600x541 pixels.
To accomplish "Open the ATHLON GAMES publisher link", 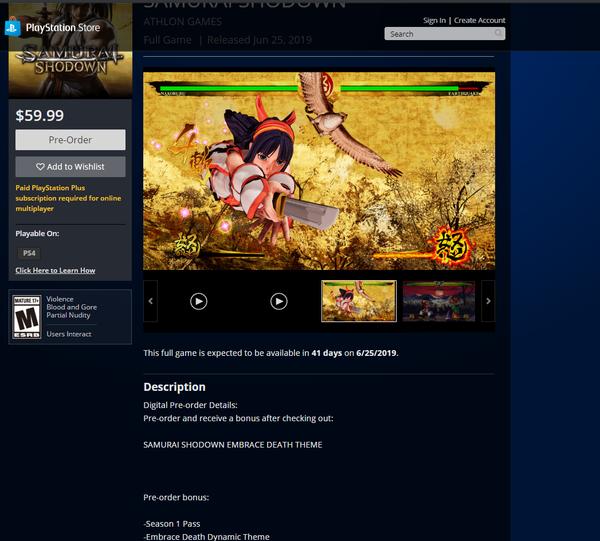I will [183, 21].
